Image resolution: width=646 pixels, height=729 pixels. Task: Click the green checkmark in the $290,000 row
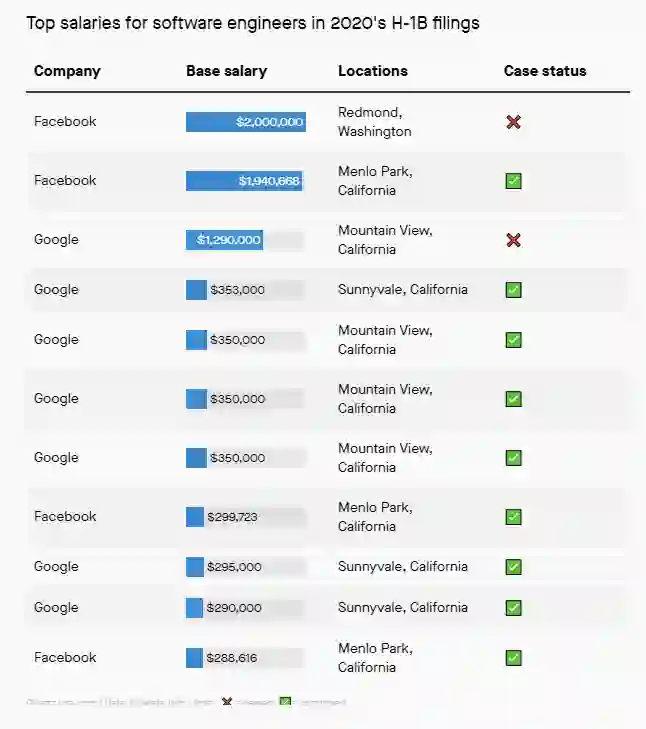513,608
